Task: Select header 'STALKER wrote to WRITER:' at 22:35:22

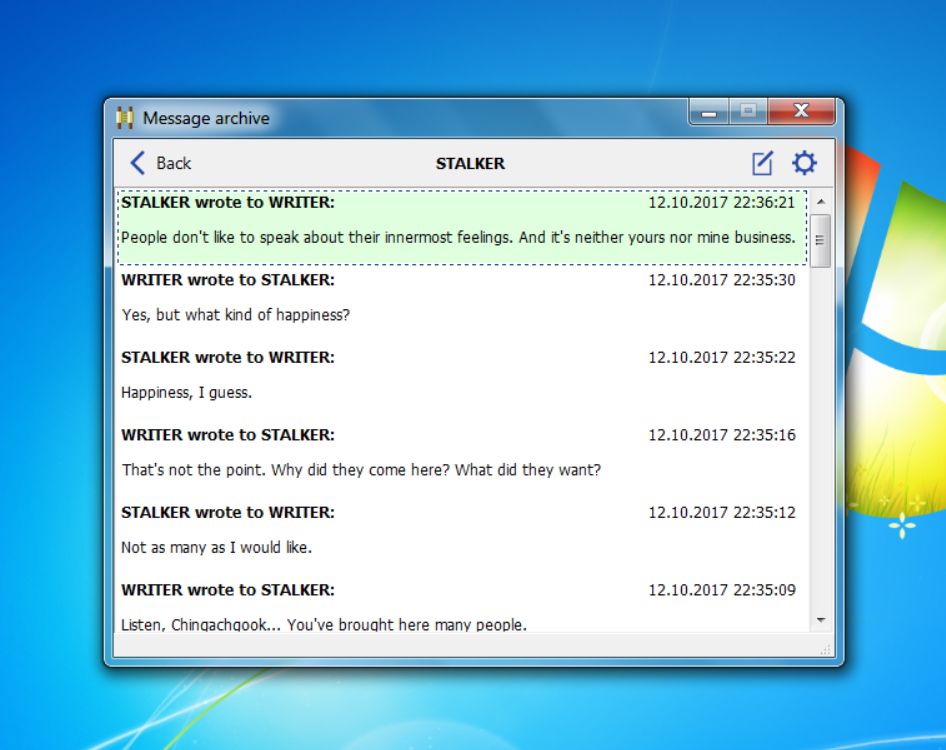Action: [227, 357]
